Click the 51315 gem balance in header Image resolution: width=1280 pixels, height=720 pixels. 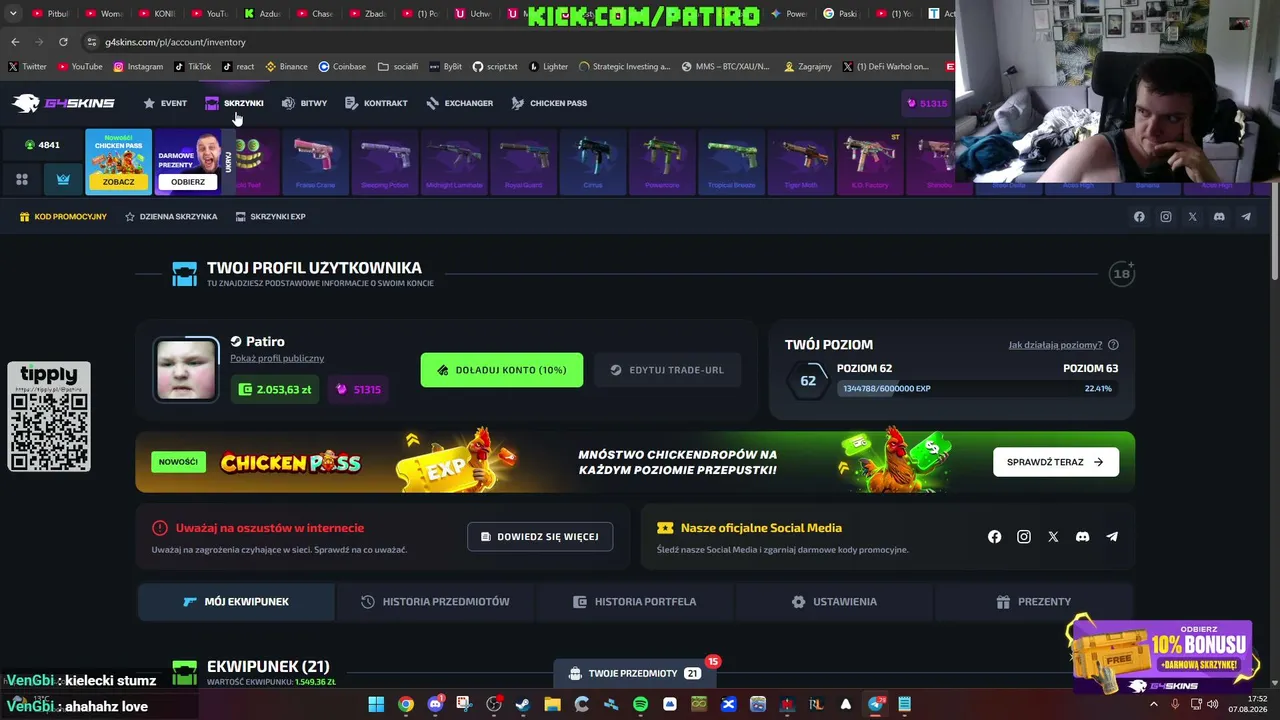(x=926, y=103)
